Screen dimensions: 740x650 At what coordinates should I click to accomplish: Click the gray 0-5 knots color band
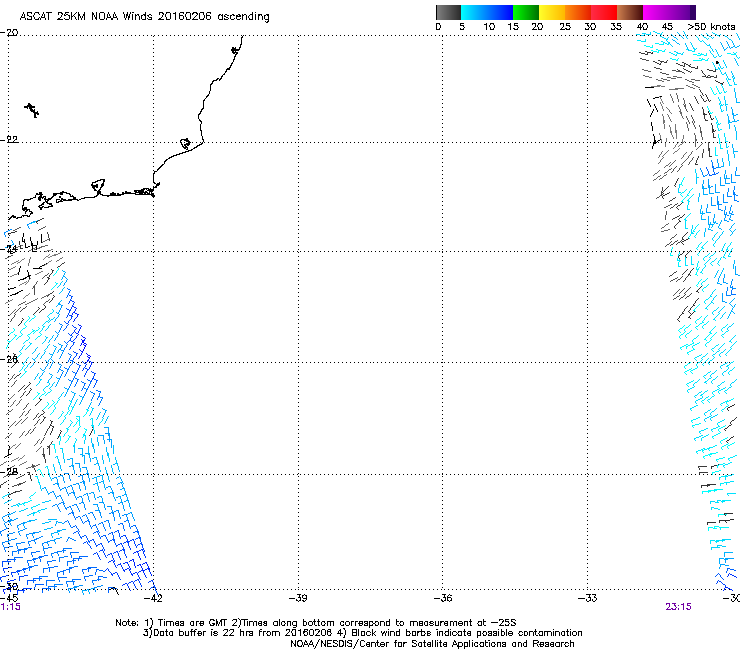click(x=448, y=12)
